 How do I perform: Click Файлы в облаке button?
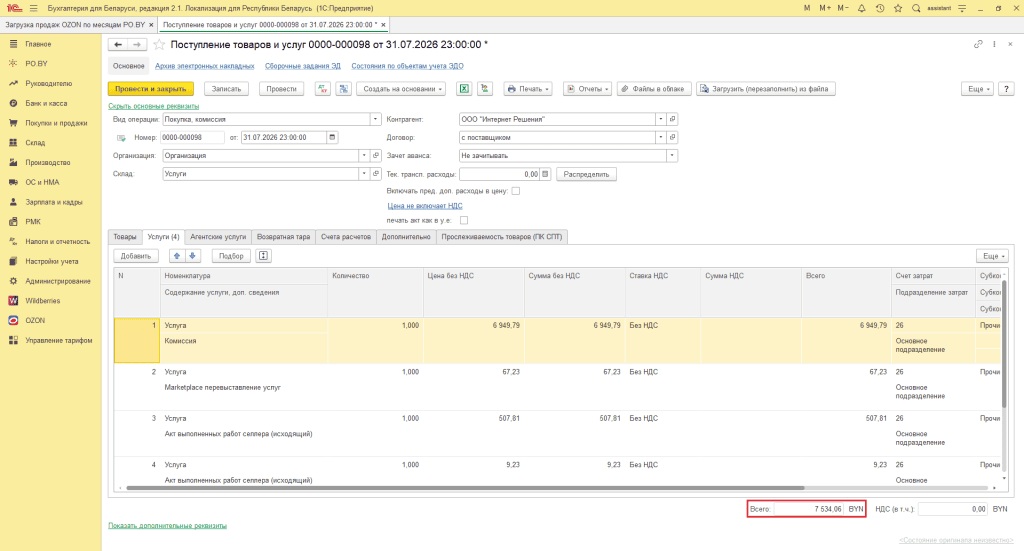point(653,89)
